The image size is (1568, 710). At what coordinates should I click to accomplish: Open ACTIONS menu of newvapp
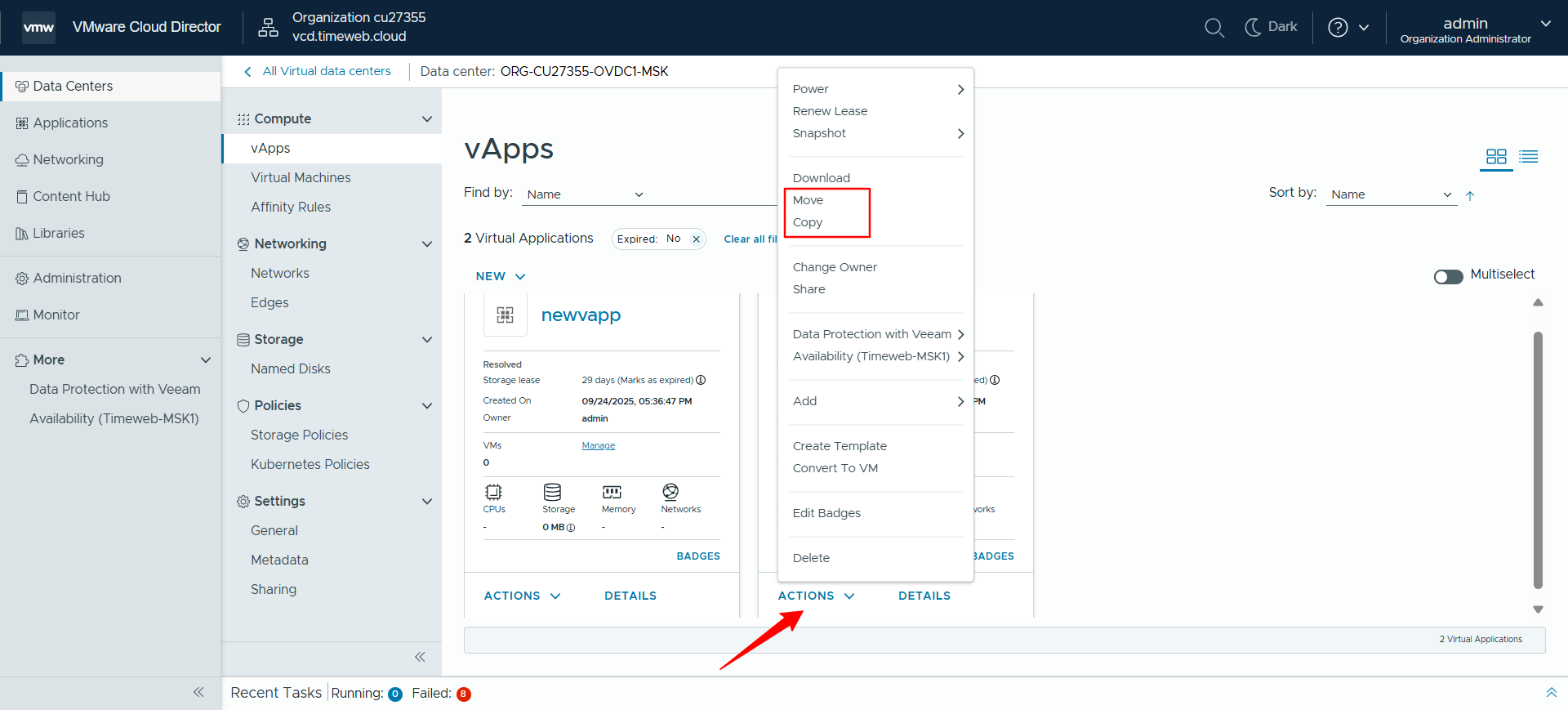[x=523, y=596]
